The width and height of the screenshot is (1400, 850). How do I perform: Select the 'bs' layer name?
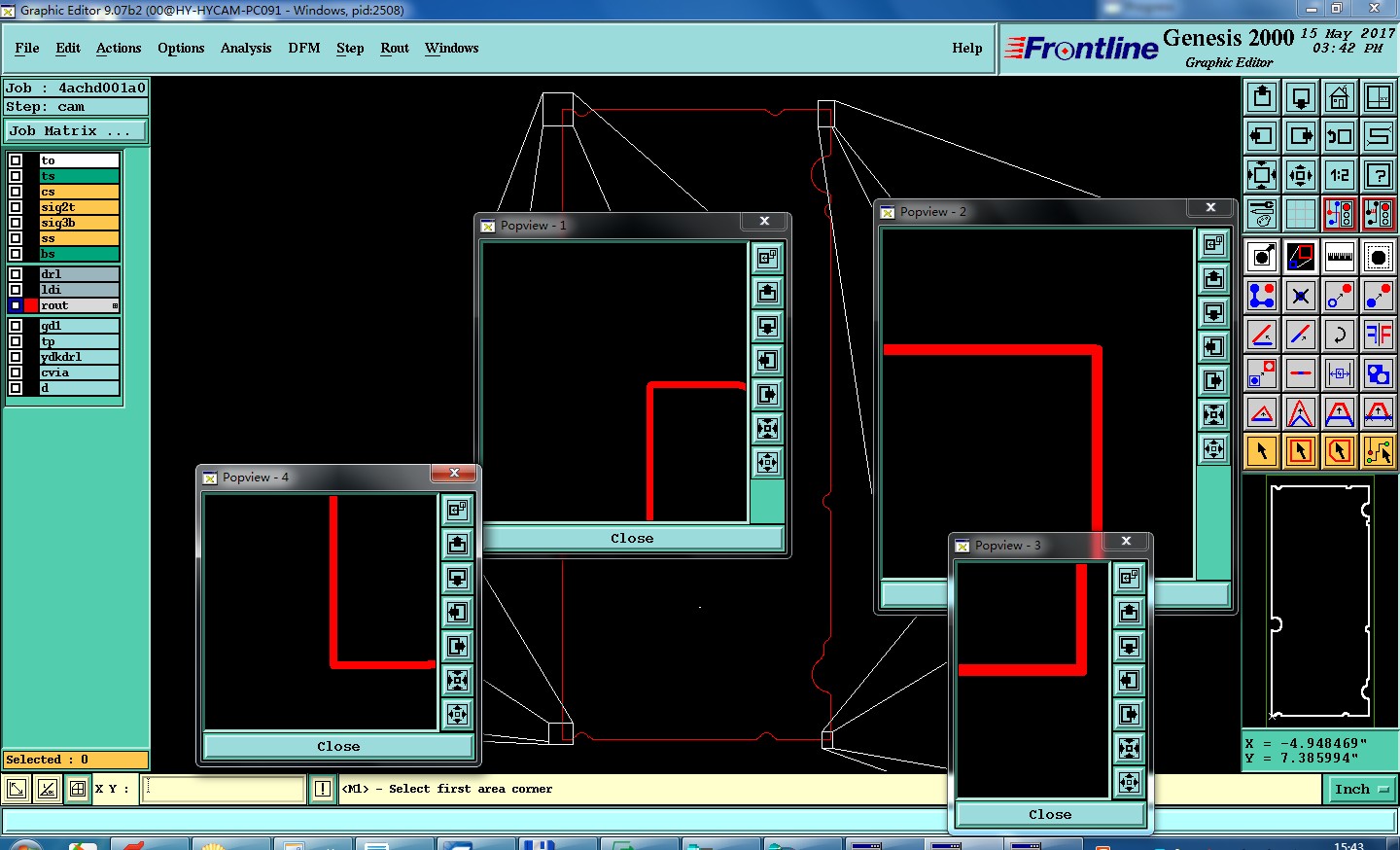tap(80, 254)
